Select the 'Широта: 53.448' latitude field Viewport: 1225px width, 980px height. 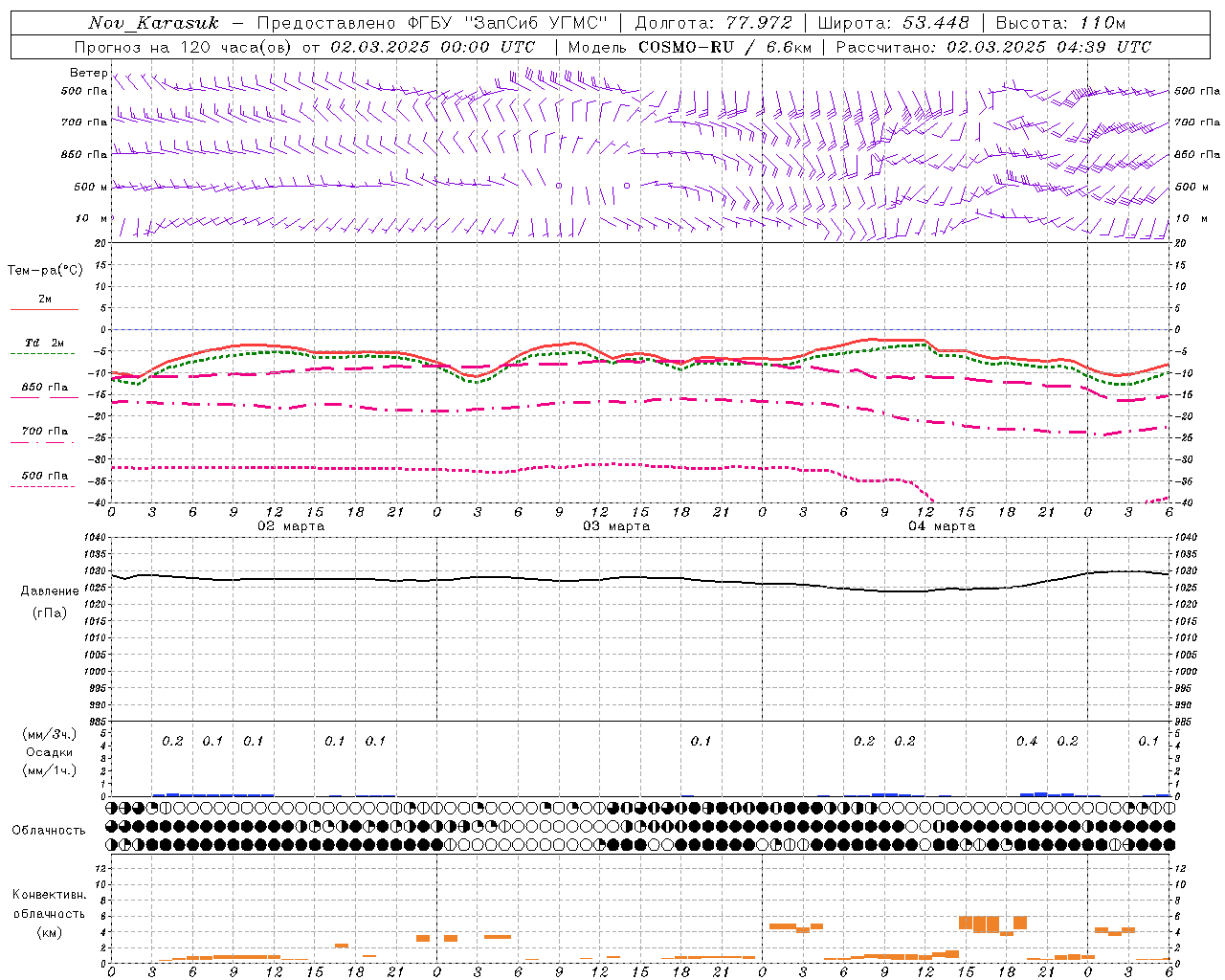(894, 23)
